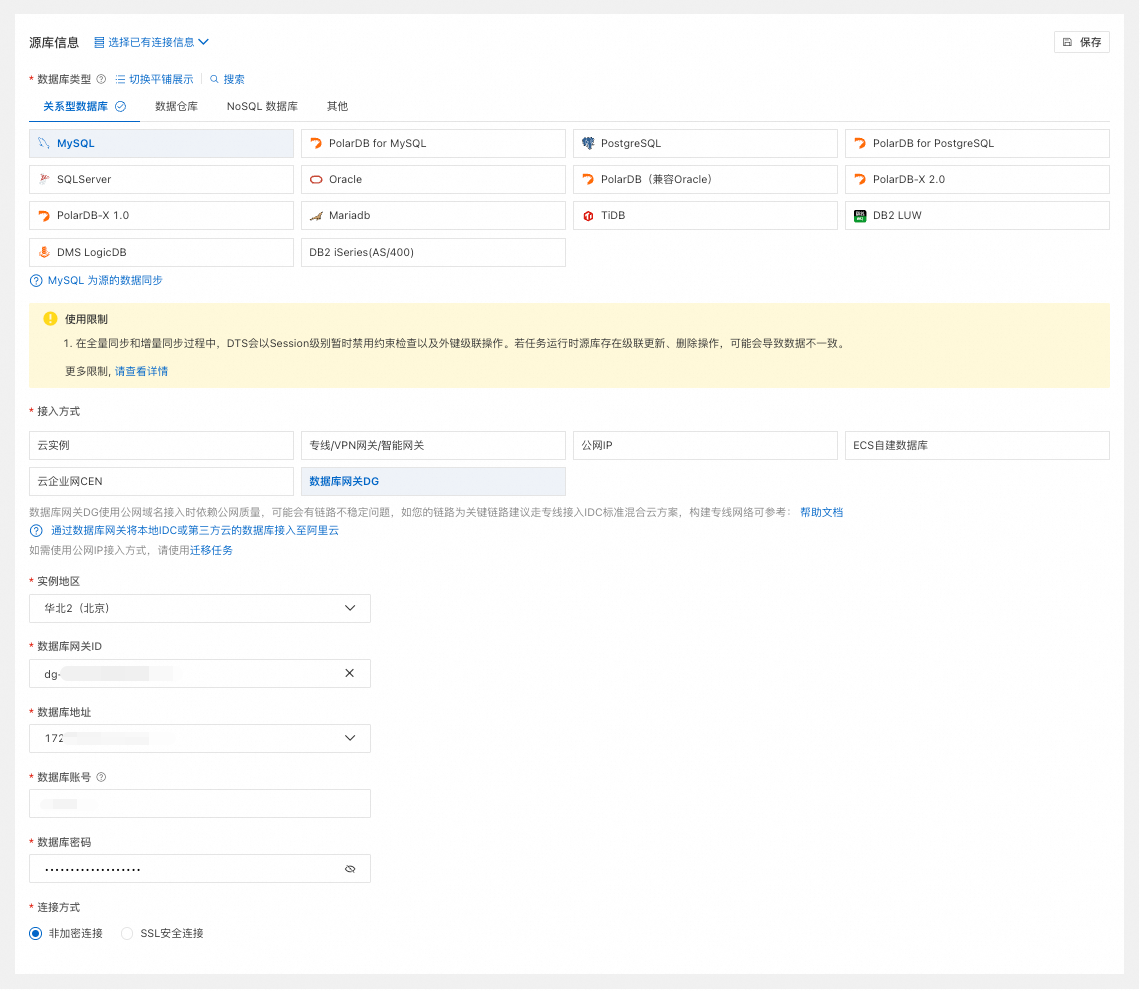Viewport: 1140px width, 991px height.
Task: Pick PolarDB for PostgreSQL option
Action: pyautogui.click(x=977, y=143)
